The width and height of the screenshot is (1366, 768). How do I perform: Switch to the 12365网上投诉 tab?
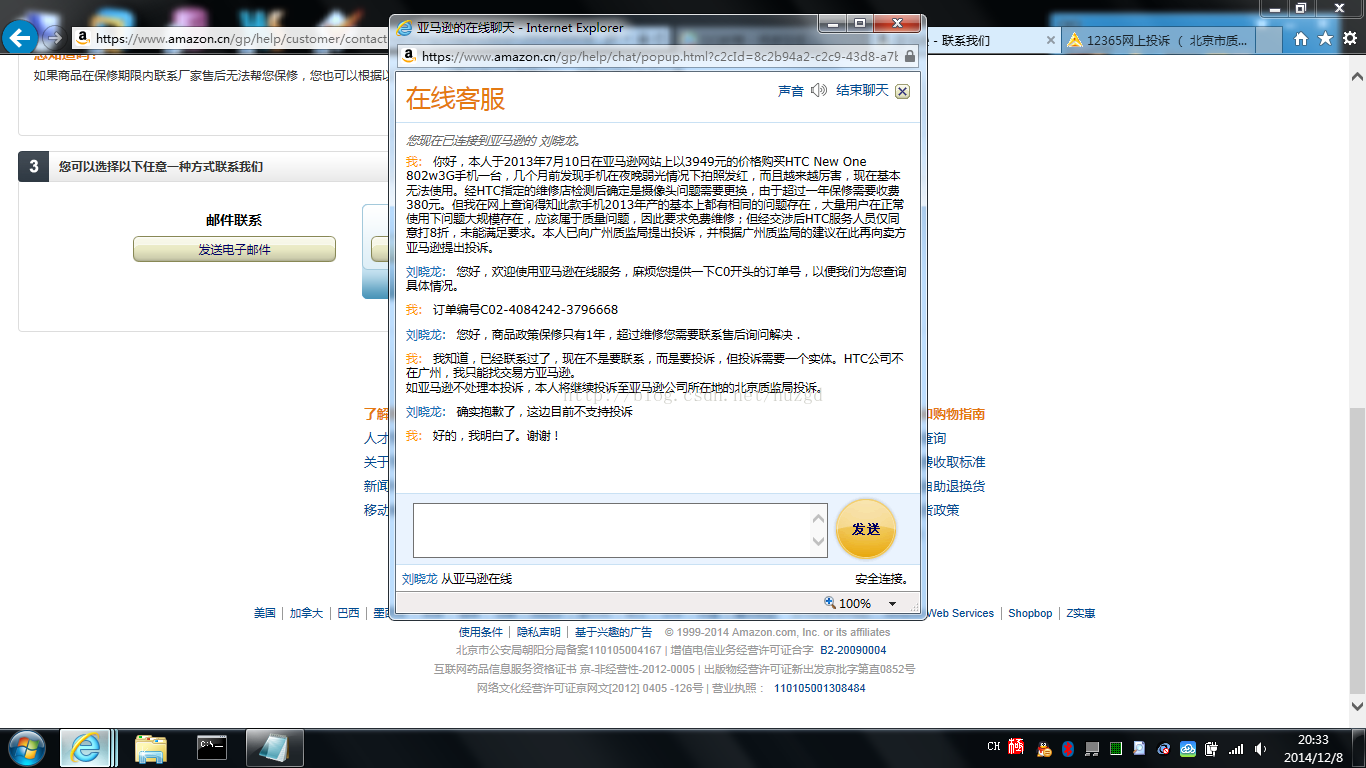click(x=1160, y=40)
